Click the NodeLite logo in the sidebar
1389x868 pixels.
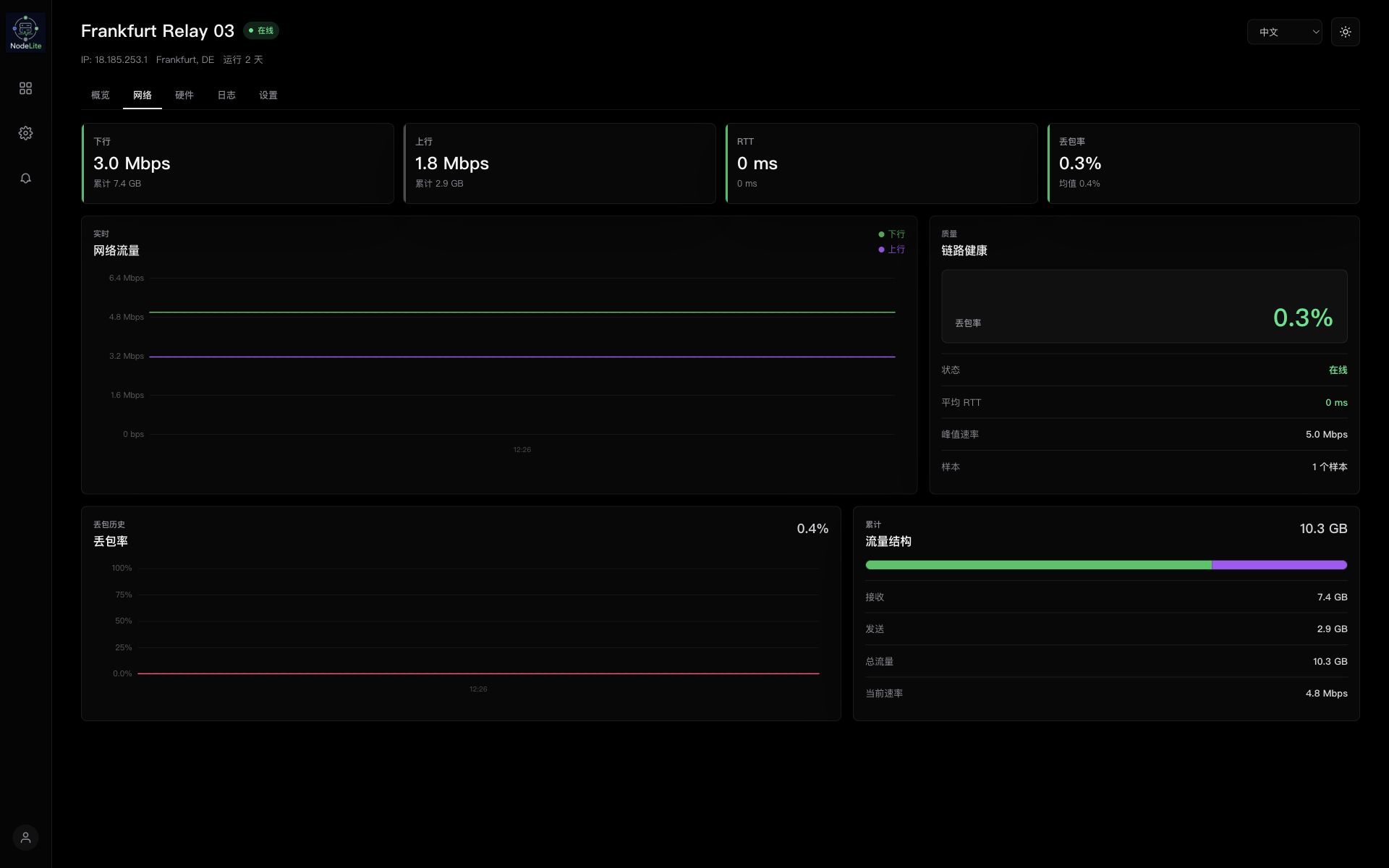tap(25, 33)
